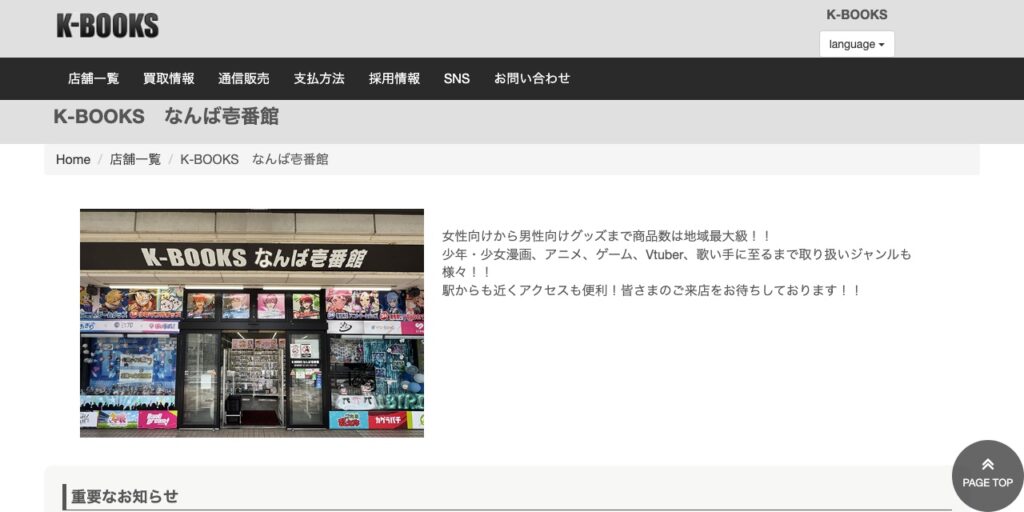Click the storefront photo of なんば壱番館
The height and width of the screenshot is (512, 1024).
[x=252, y=323]
